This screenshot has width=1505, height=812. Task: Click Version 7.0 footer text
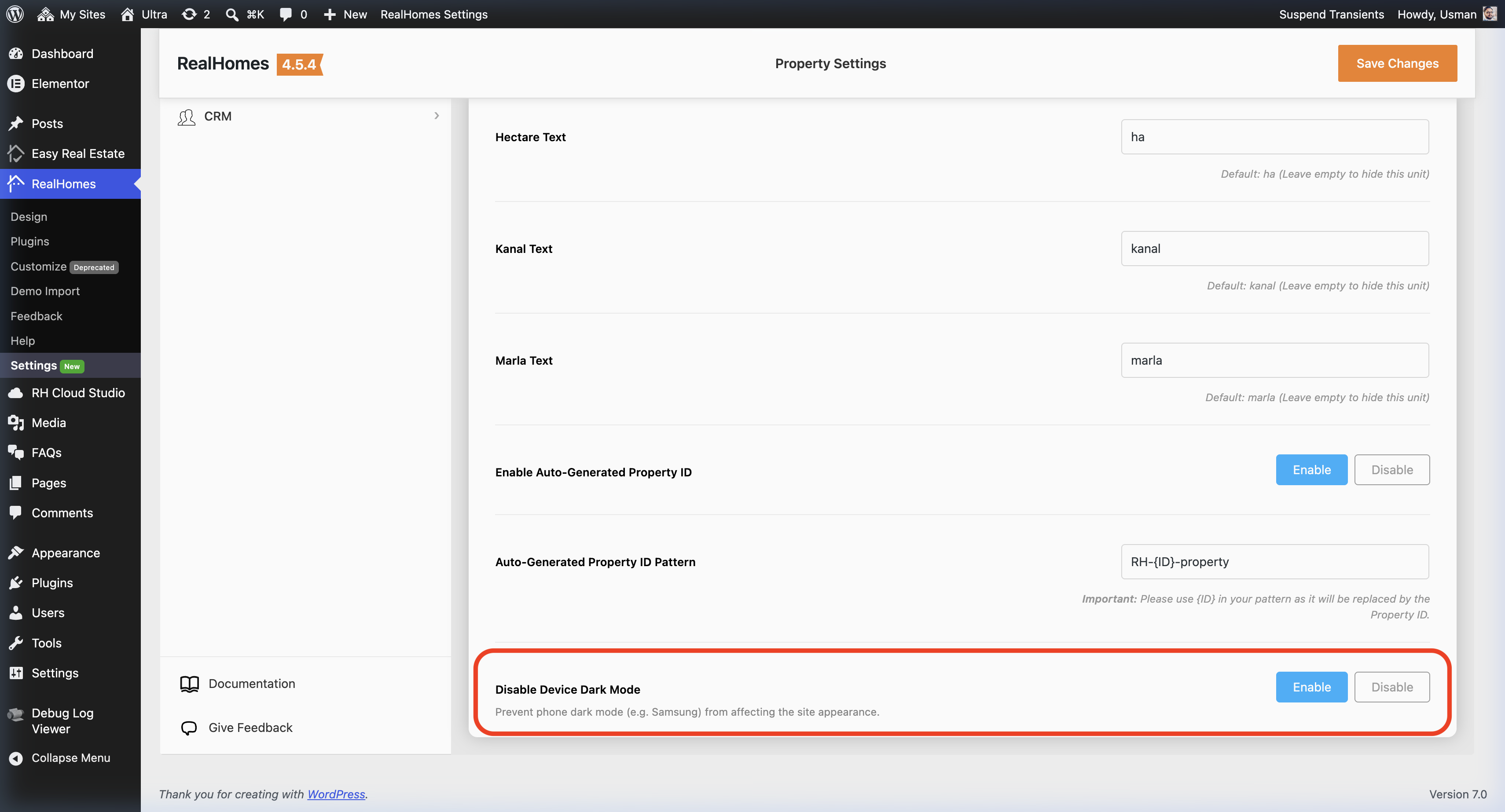pos(1457,794)
